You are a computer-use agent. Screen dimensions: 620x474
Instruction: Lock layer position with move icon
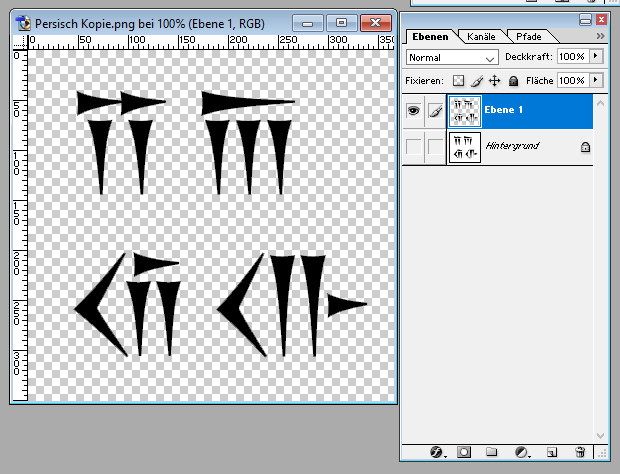pyautogui.click(x=494, y=80)
